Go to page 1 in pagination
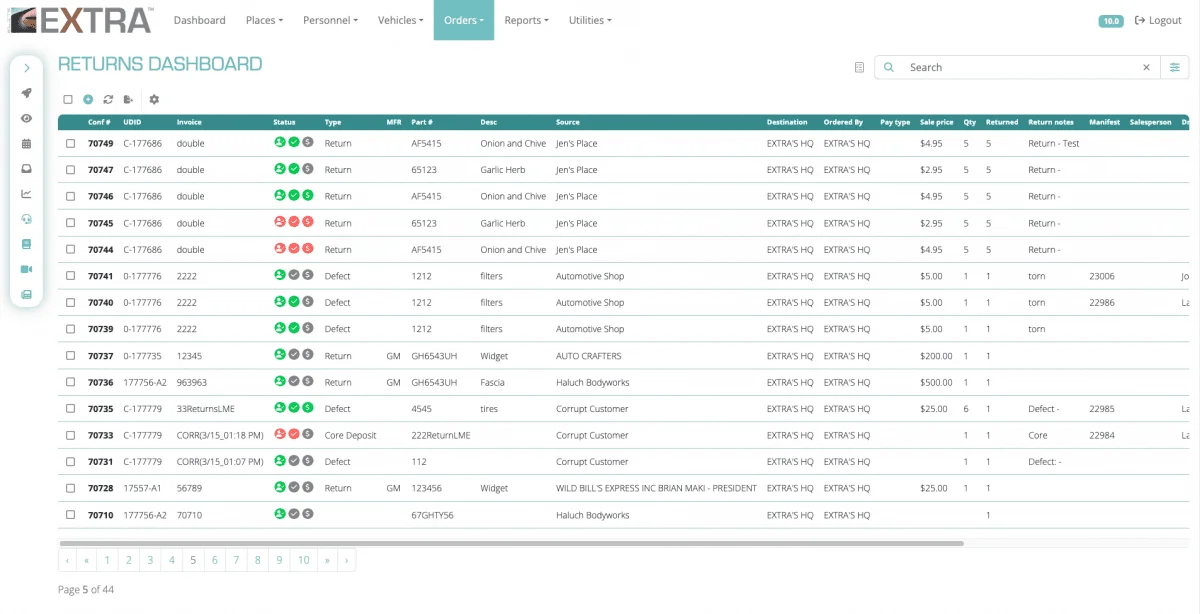The image size is (1200, 614). [106, 560]
